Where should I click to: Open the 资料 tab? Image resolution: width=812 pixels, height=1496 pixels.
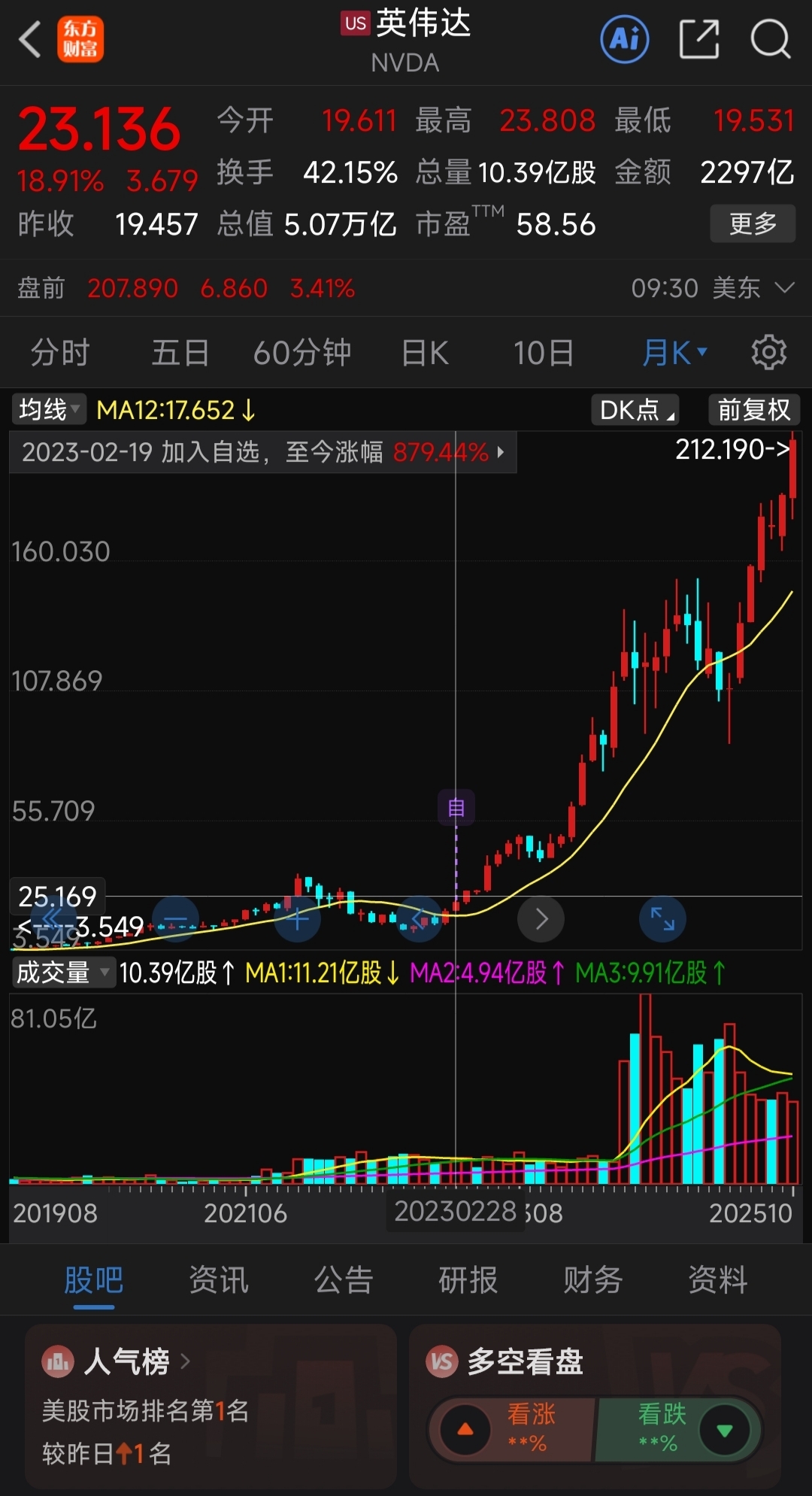[718, 1279]
